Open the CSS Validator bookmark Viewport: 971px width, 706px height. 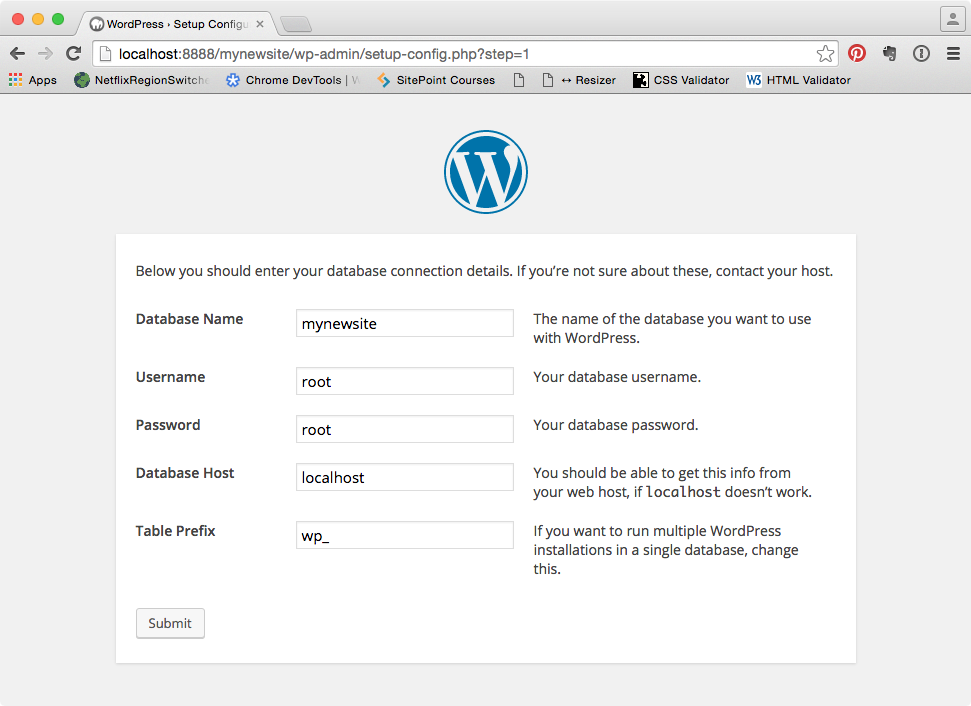(x=681, y=80)
